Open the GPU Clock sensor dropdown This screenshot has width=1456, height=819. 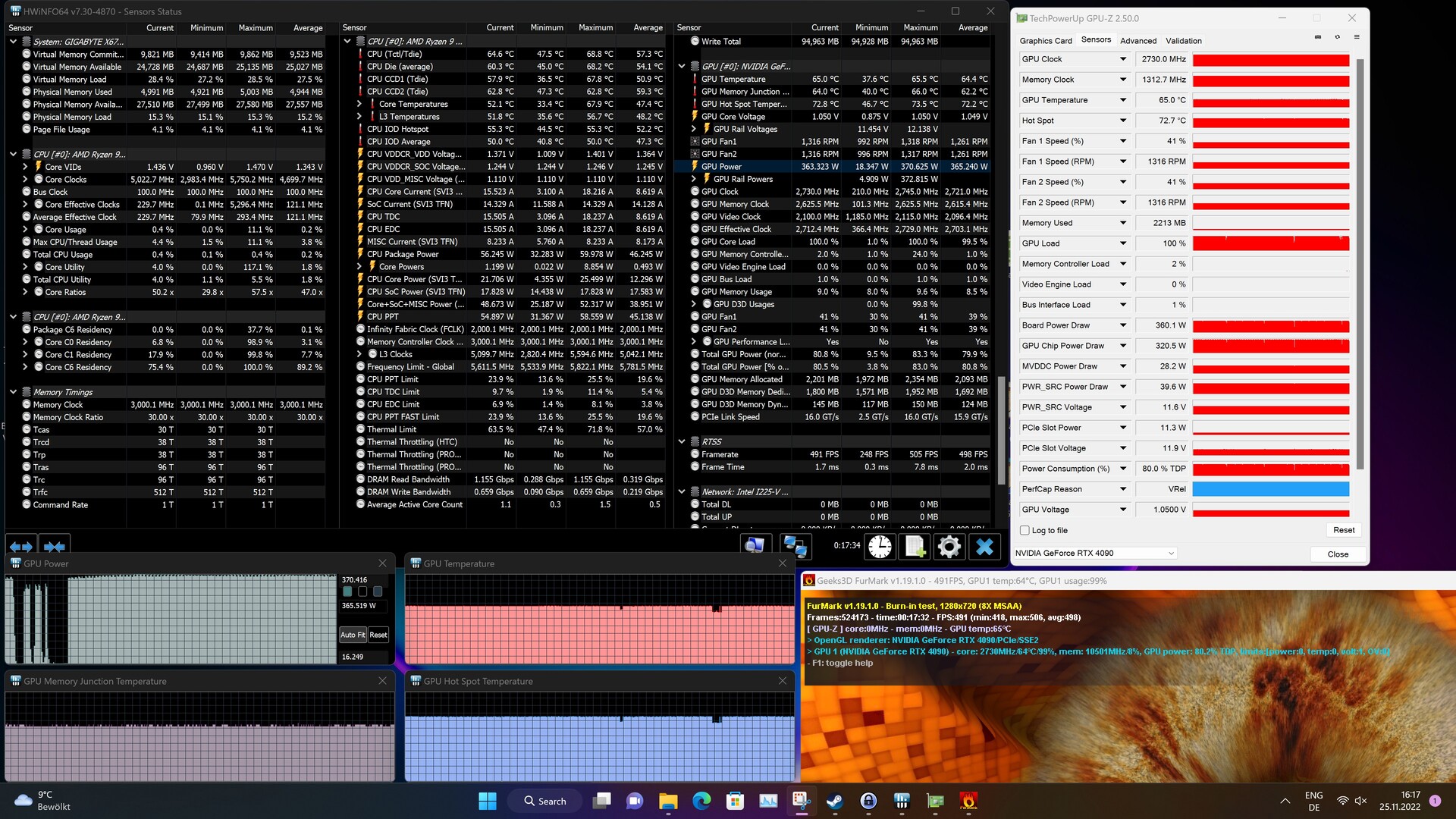1123,59
